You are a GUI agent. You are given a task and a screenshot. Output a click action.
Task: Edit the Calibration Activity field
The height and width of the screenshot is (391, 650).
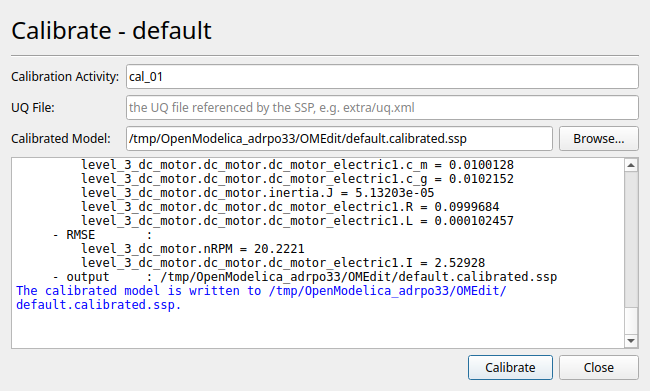pyautogui.click(x=382, y=76)
